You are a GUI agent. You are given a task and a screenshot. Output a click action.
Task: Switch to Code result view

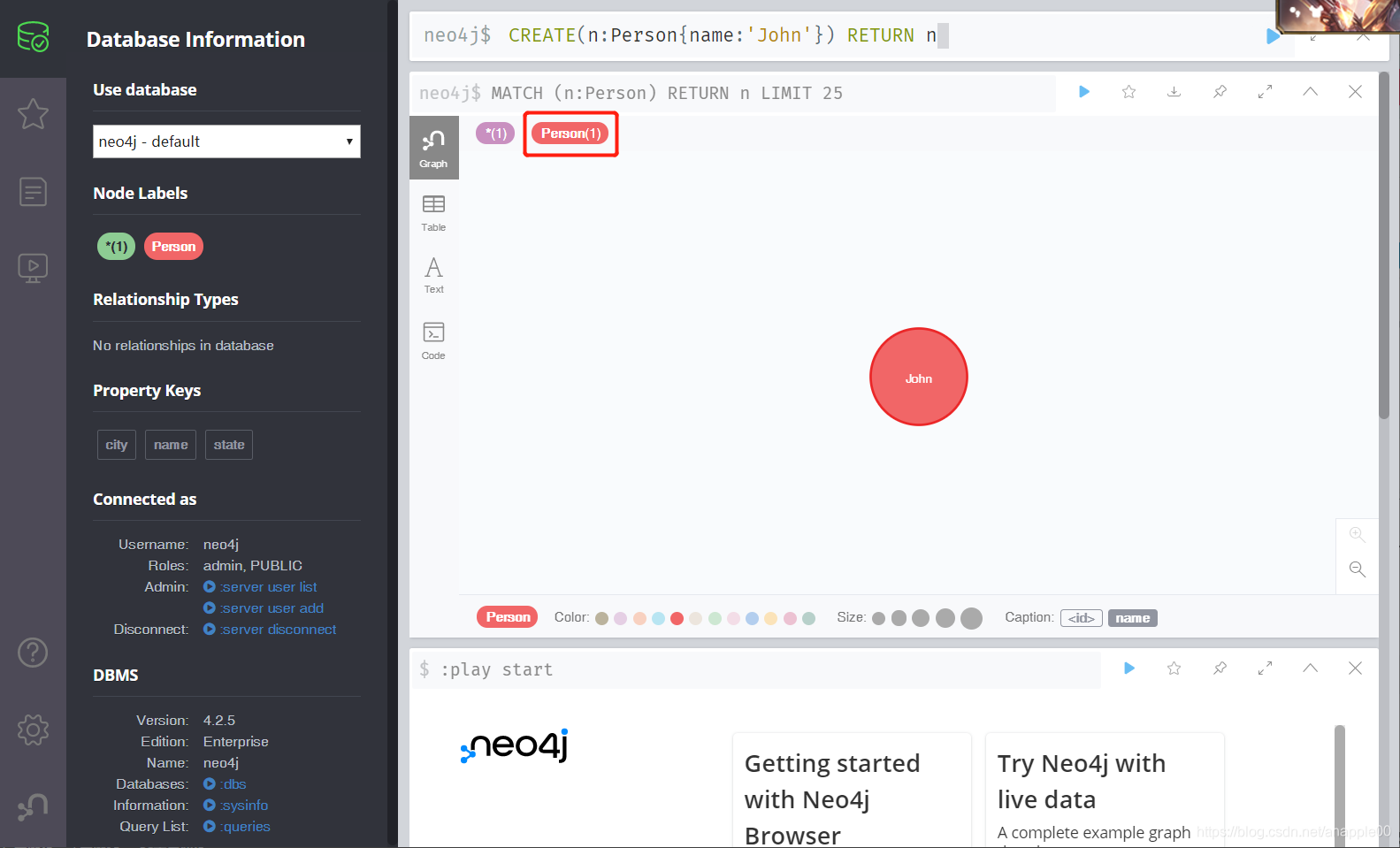point(433,341)
